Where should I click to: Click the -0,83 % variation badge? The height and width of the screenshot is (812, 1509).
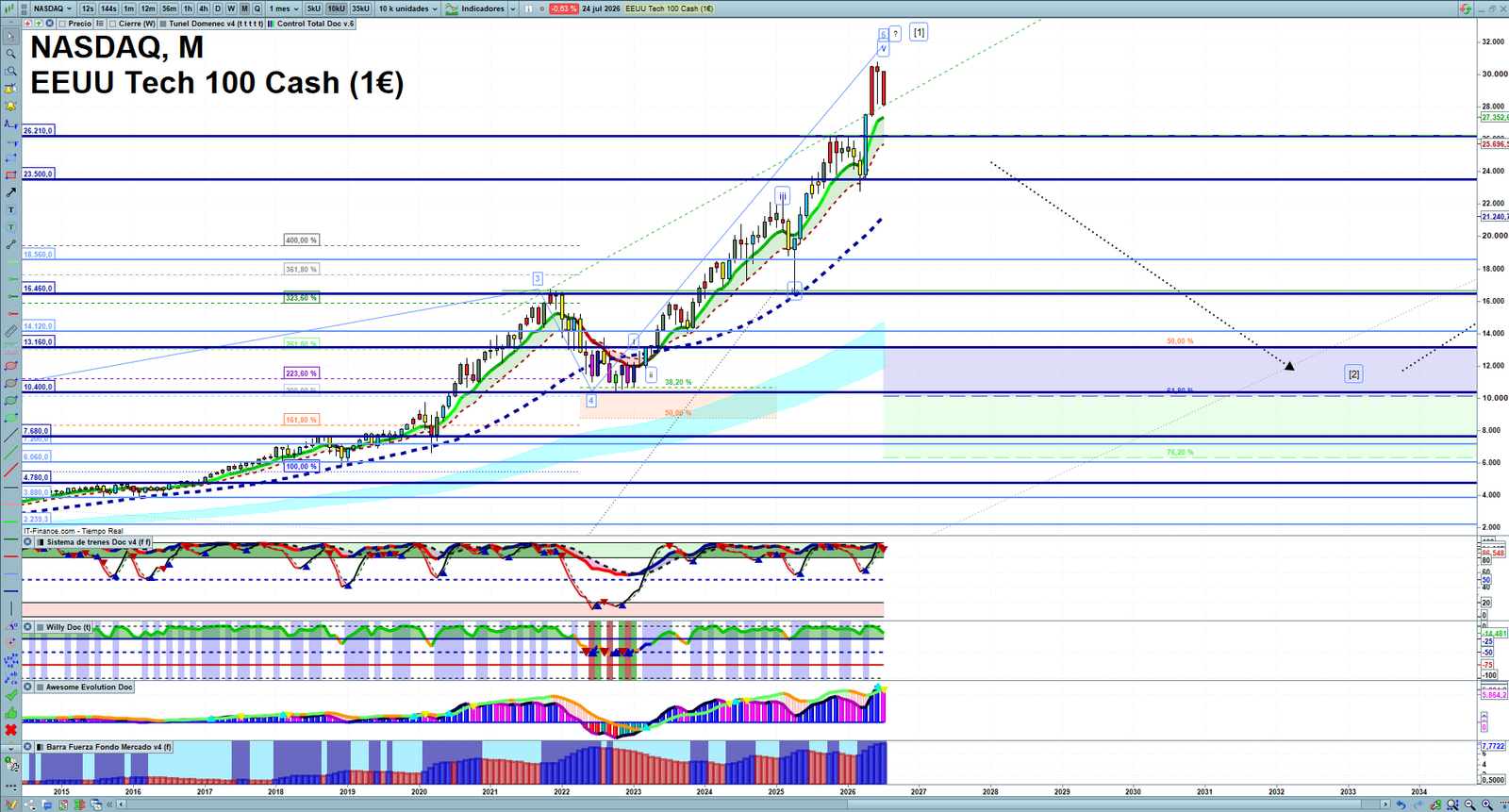coord(564,8)
